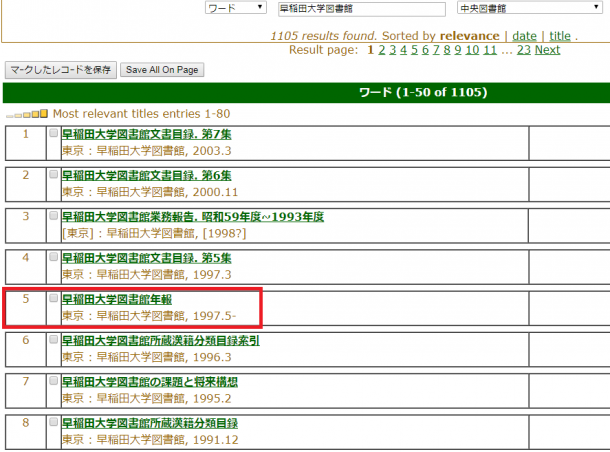Click publication text ending 1991.12

point(150,439)
